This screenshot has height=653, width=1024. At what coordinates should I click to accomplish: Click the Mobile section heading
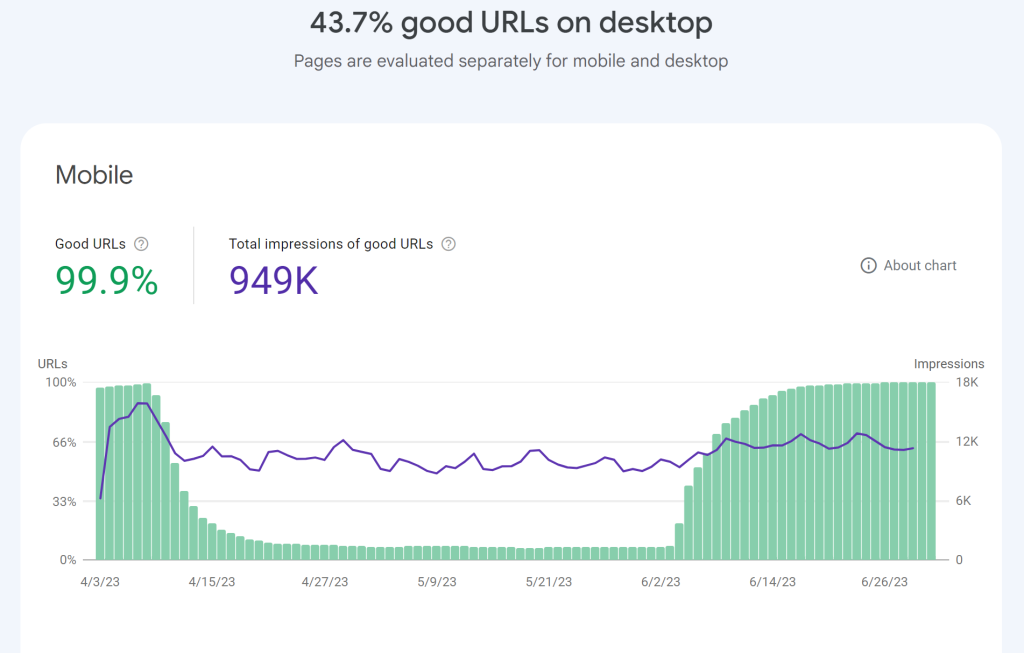point(93,175)
